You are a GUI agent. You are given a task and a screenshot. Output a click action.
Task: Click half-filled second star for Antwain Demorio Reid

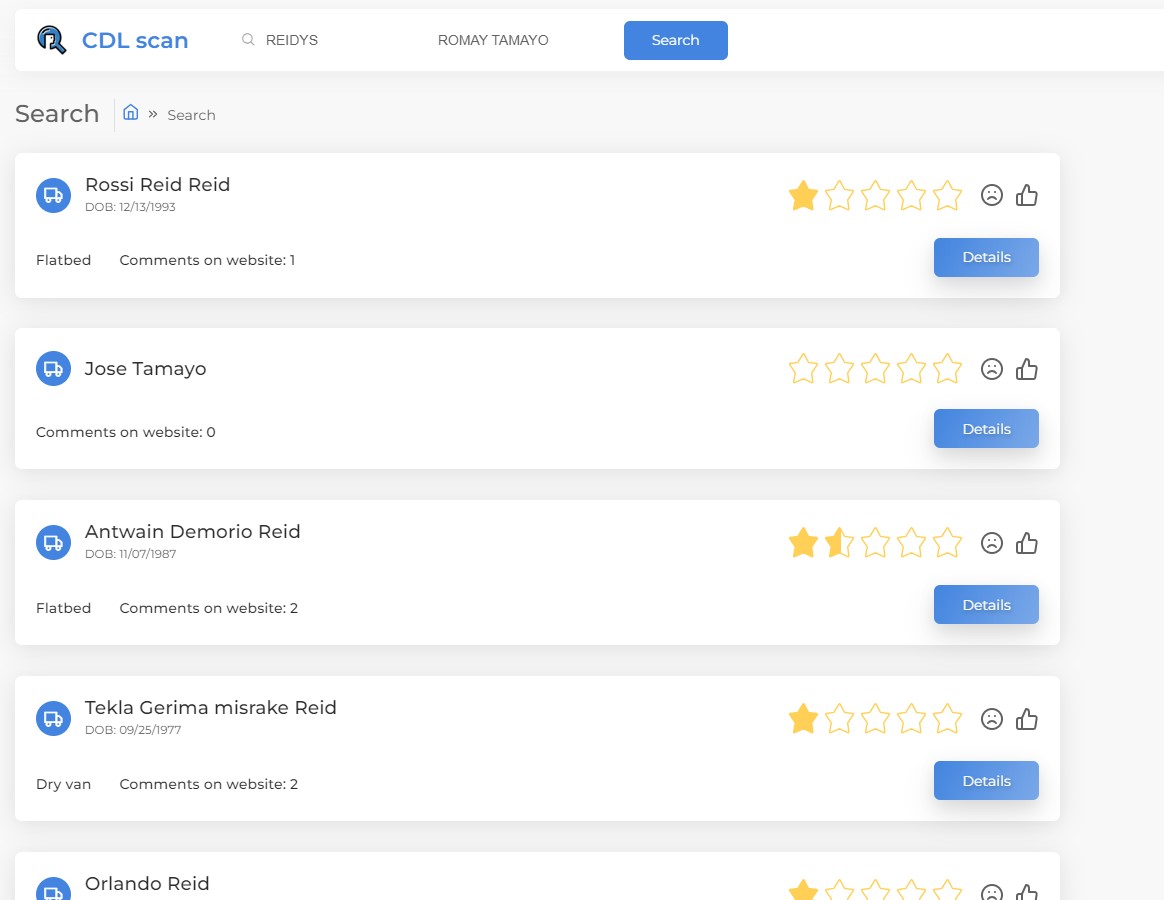tap(840, 543)
